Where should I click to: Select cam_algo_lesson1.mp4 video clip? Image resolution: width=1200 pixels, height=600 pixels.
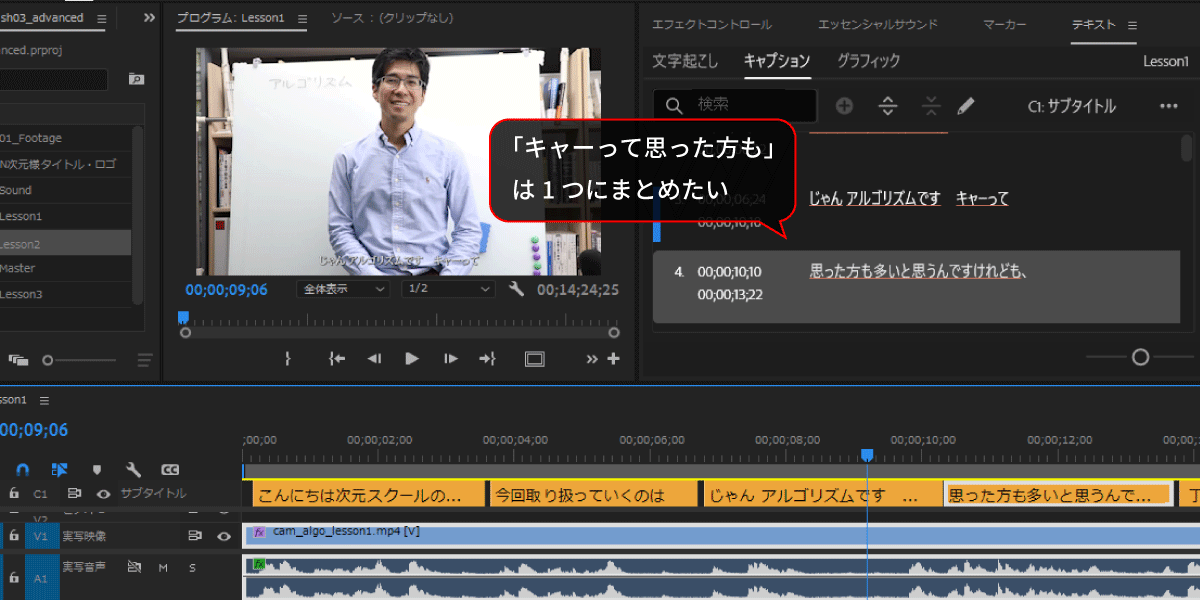pos(721,535)
